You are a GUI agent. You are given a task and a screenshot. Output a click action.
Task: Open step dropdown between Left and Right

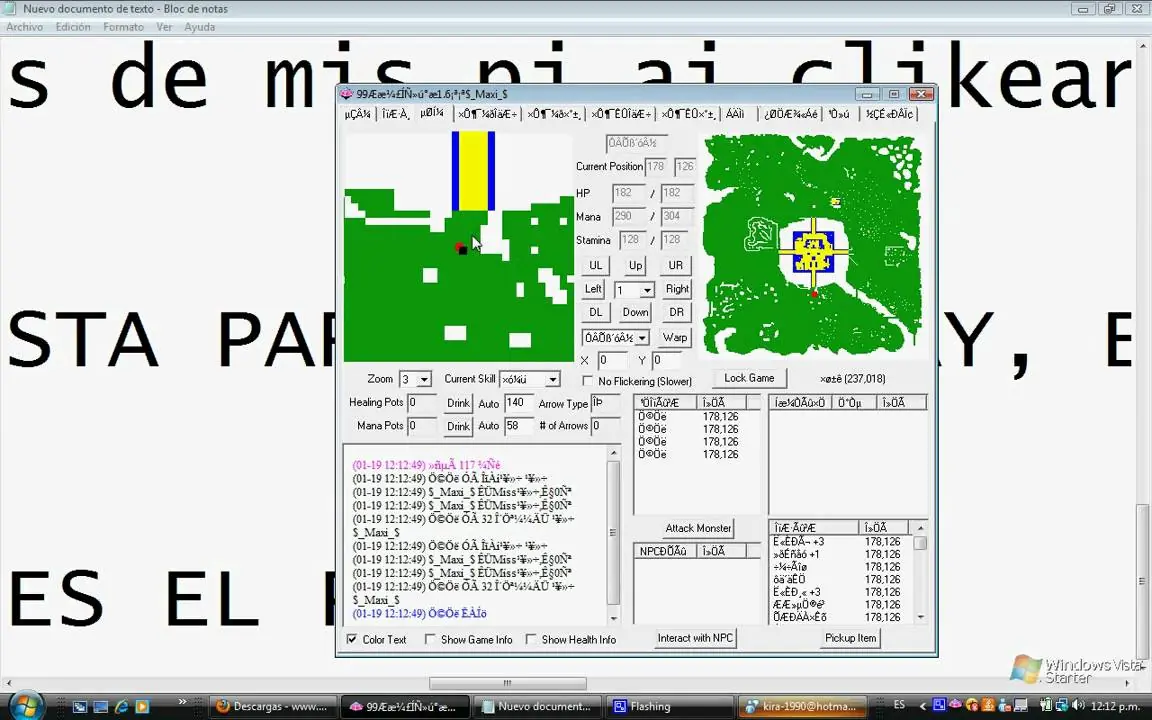(x=647, y=290)
